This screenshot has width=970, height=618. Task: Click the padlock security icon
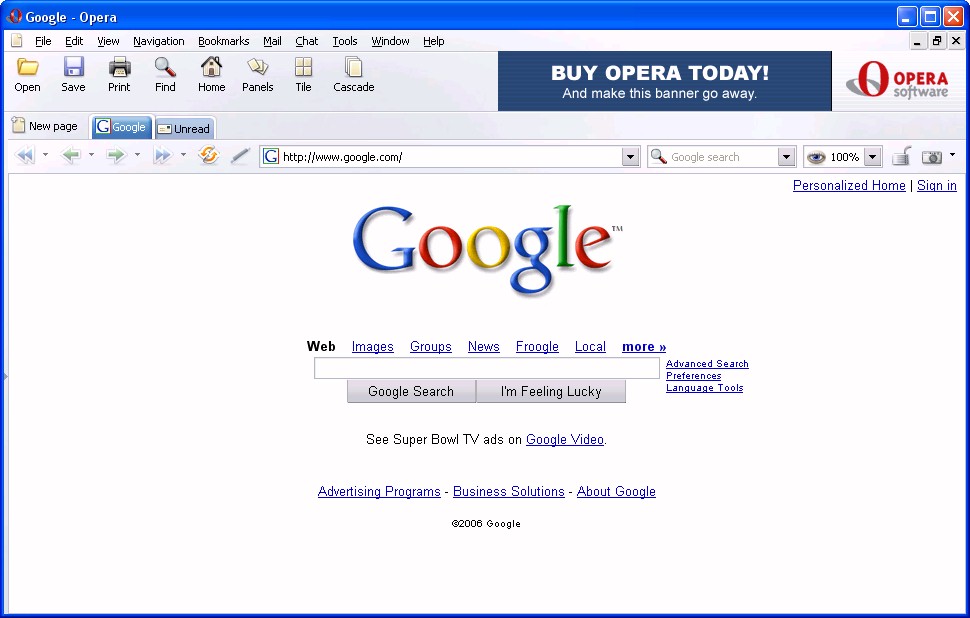click(x=901, y=156)
